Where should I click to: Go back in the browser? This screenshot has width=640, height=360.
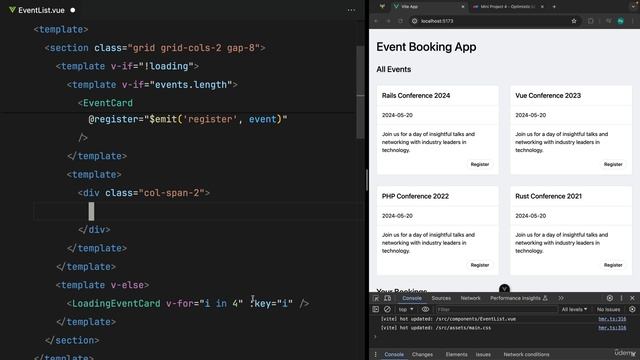click(x=376, y=21)
